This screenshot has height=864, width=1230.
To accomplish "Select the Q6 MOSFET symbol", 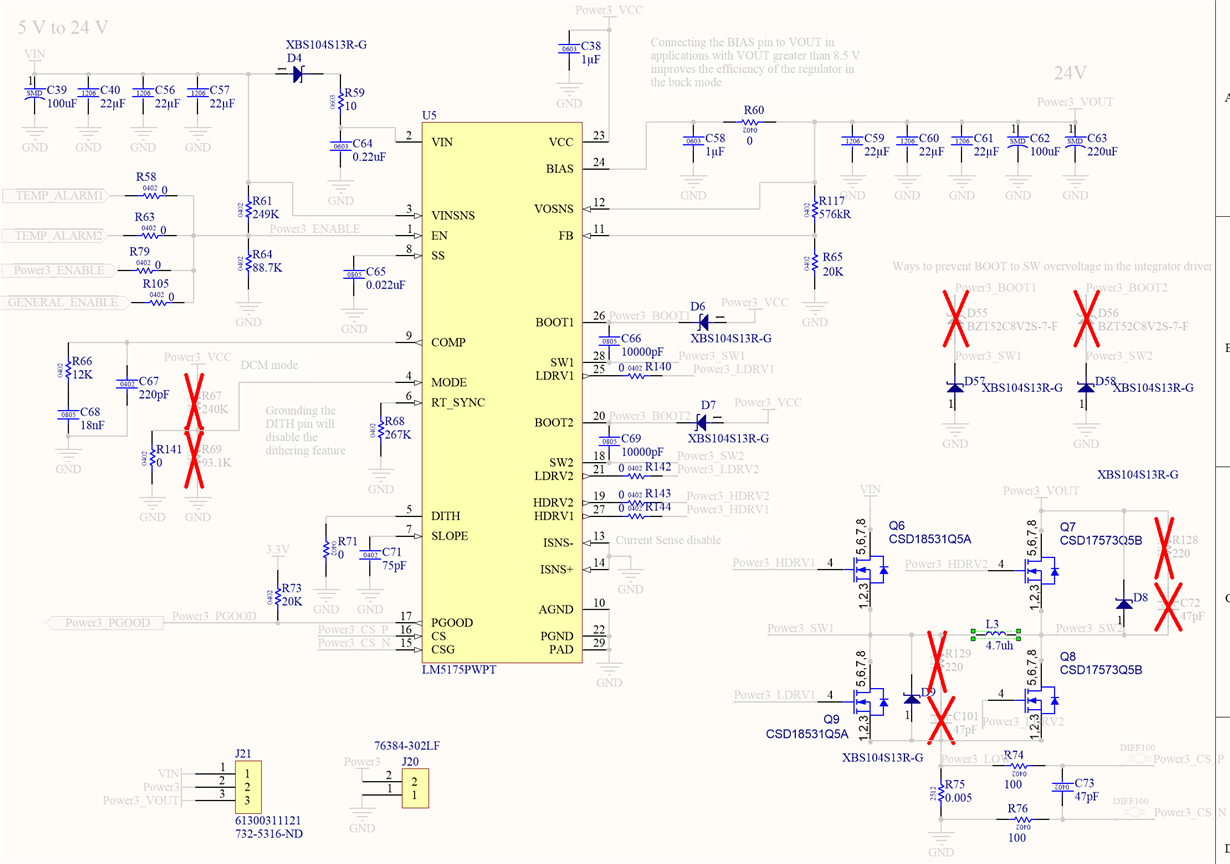I will [x=868, y=572].
